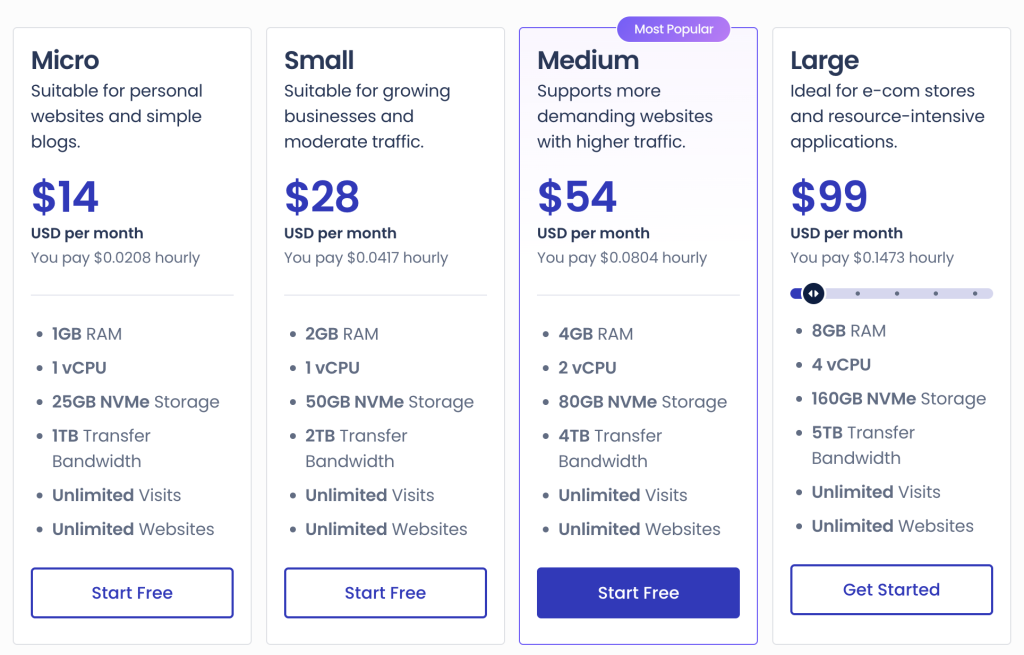The width and height of the screenshot is (1024, 655).
Task: Click Start Free for the Micro plan
Action: pos(131,592)
